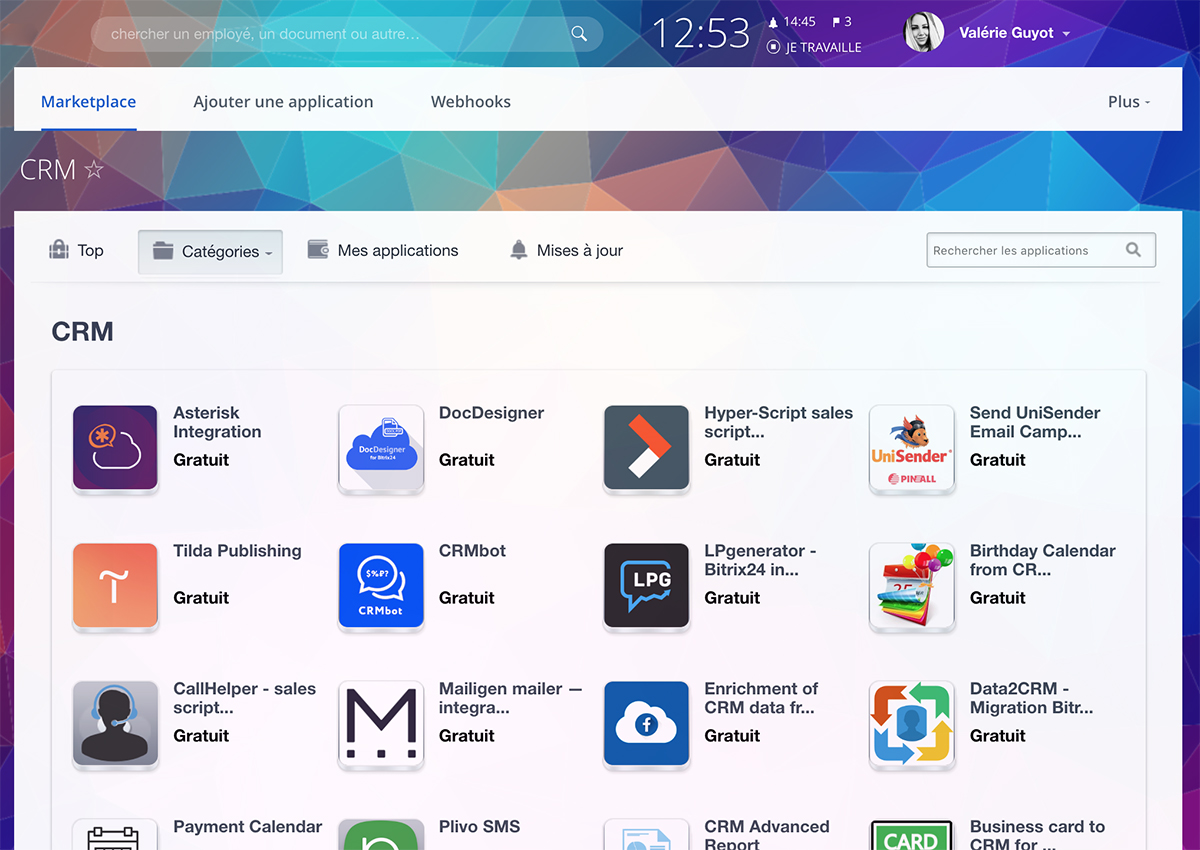Viewport: 1200px width, 850px height.
Task: Go to the Ajouter une application tab
Action: click(x=283, y=102)
